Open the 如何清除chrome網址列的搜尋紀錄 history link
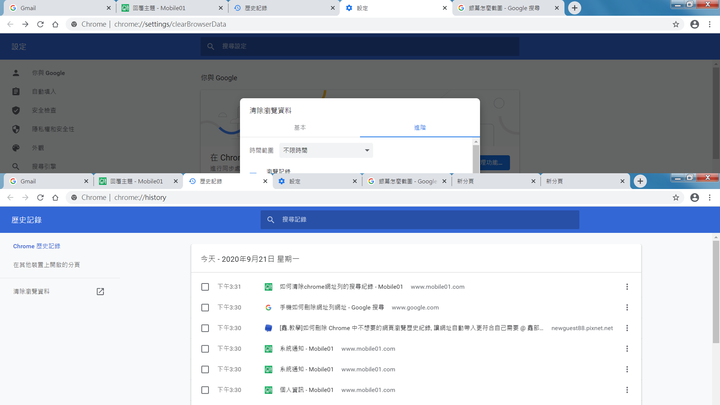The width and height of the screenshot is (720, 405). (x=341, y=287)
